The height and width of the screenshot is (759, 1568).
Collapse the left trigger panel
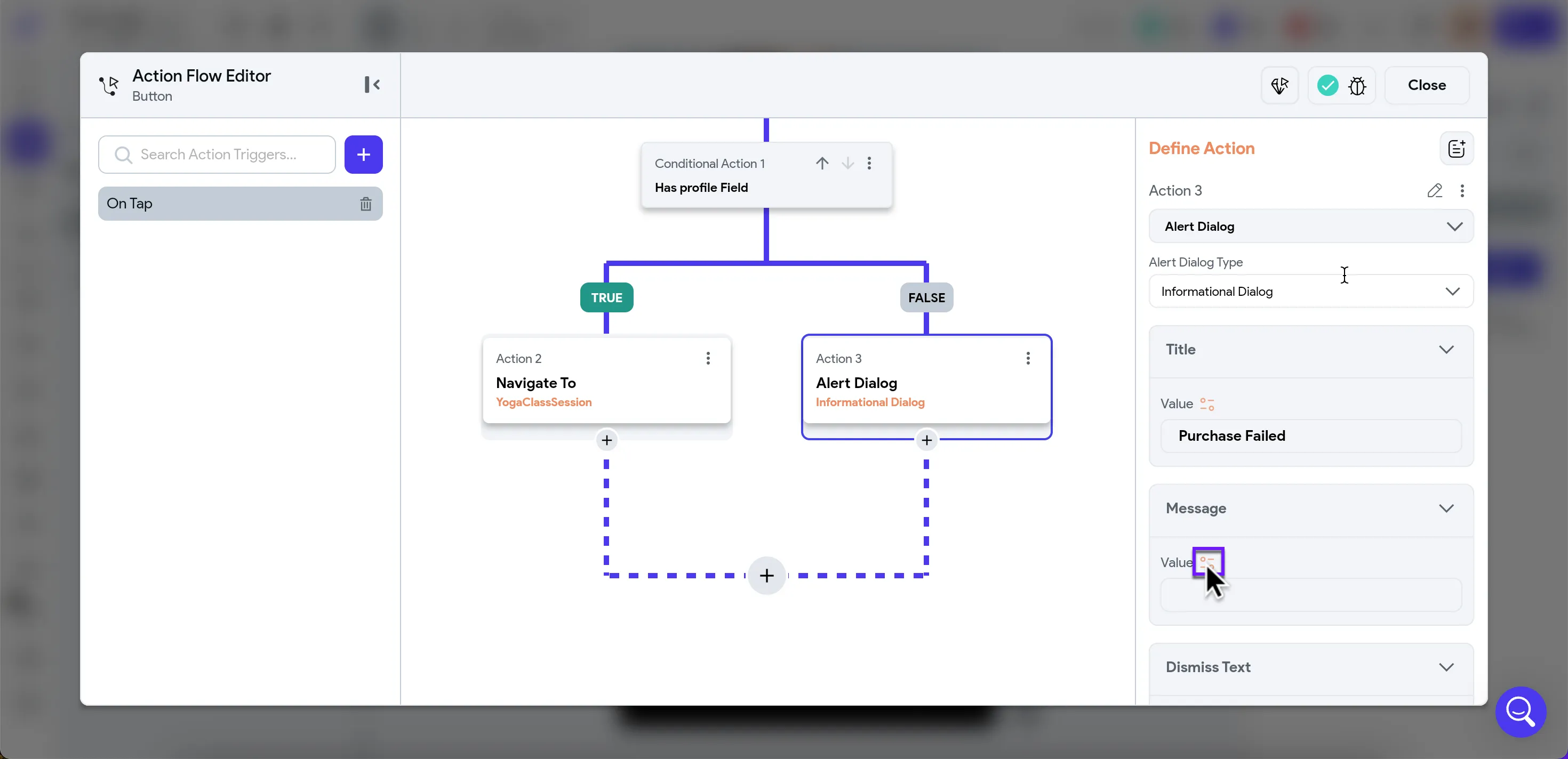(x=372, y=85)
